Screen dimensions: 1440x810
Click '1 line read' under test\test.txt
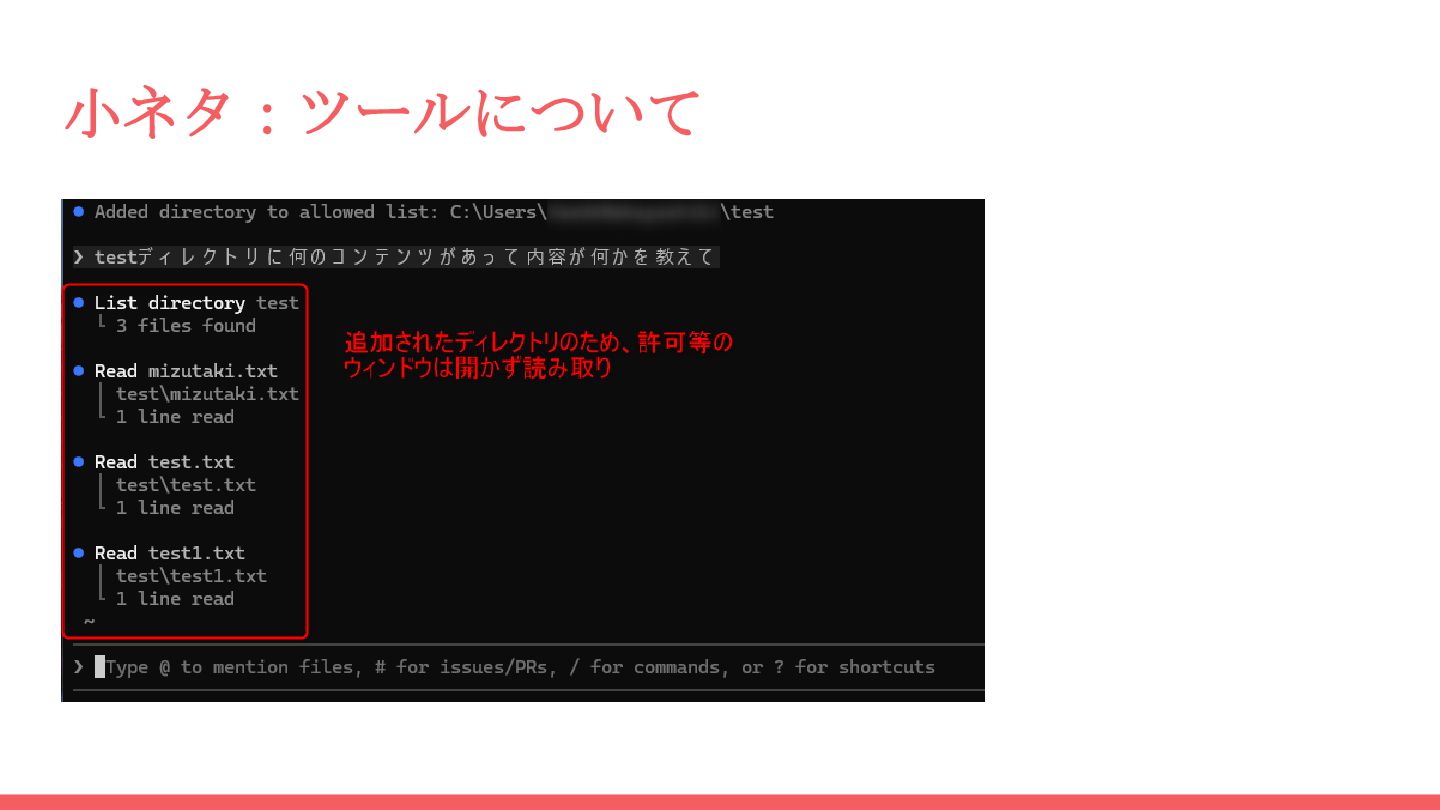click(x=175, y=508)
